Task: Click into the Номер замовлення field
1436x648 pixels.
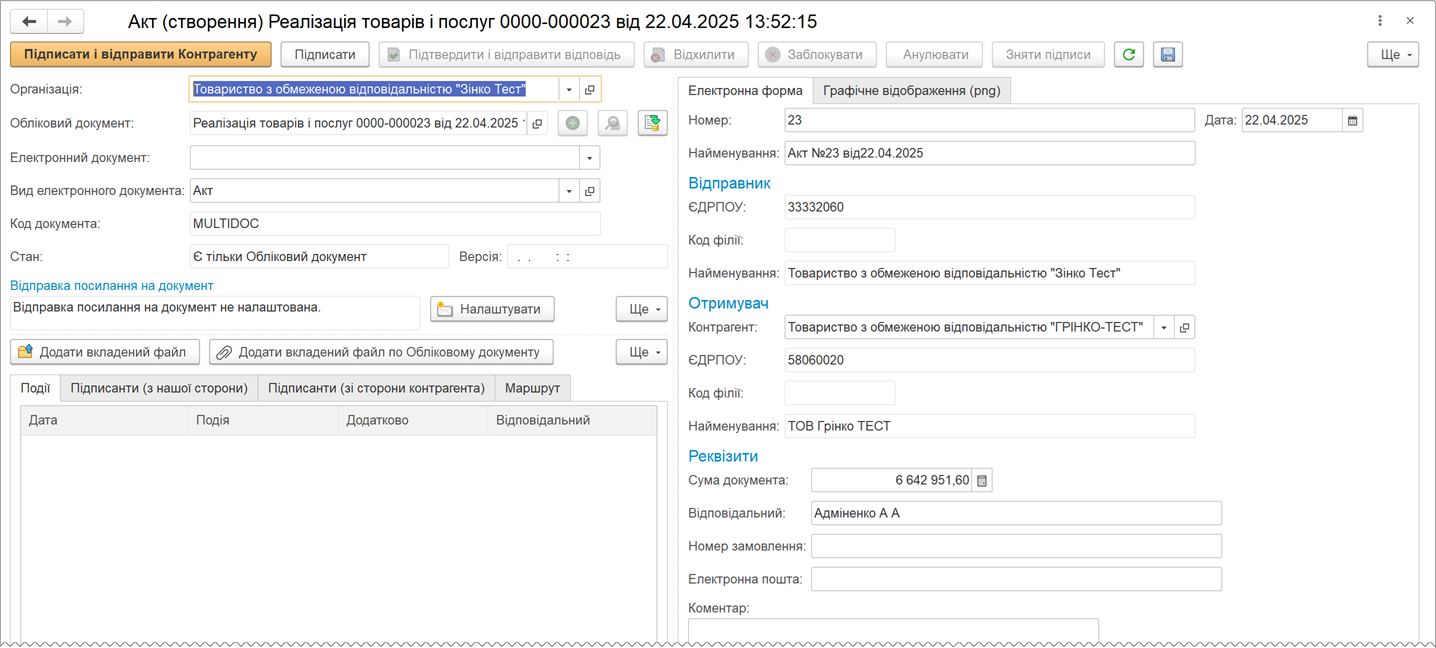Action: 1016,546
